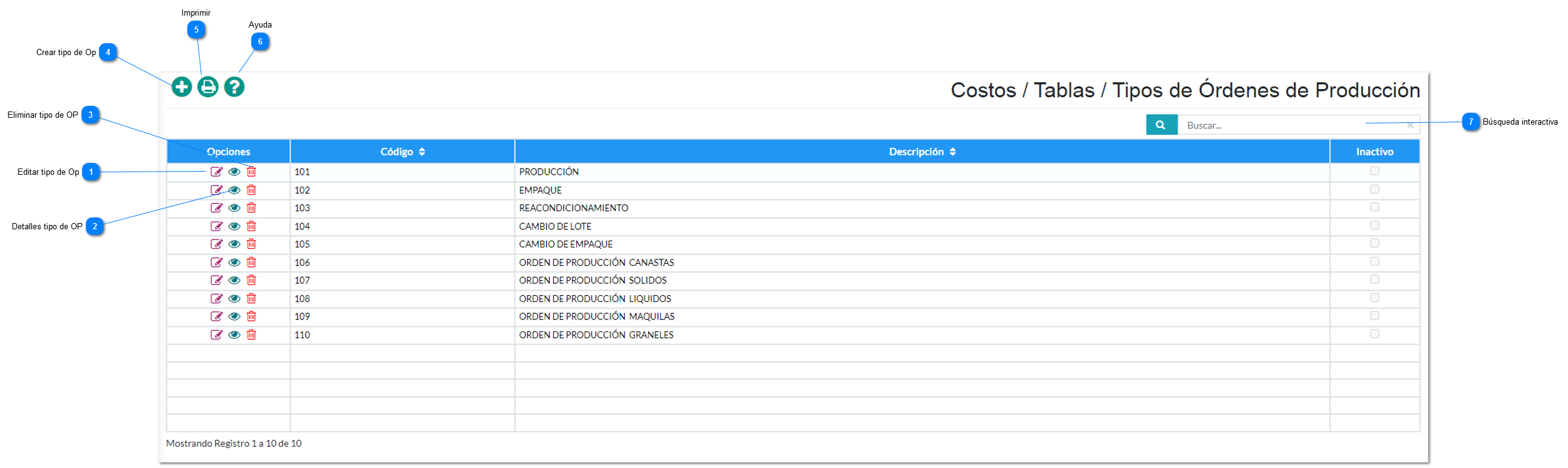Select ORDEN DE PRODUCCIÓN MAQUILAS cell
The height and width of the screenshot is (468, 1568).
click(922, 317)
